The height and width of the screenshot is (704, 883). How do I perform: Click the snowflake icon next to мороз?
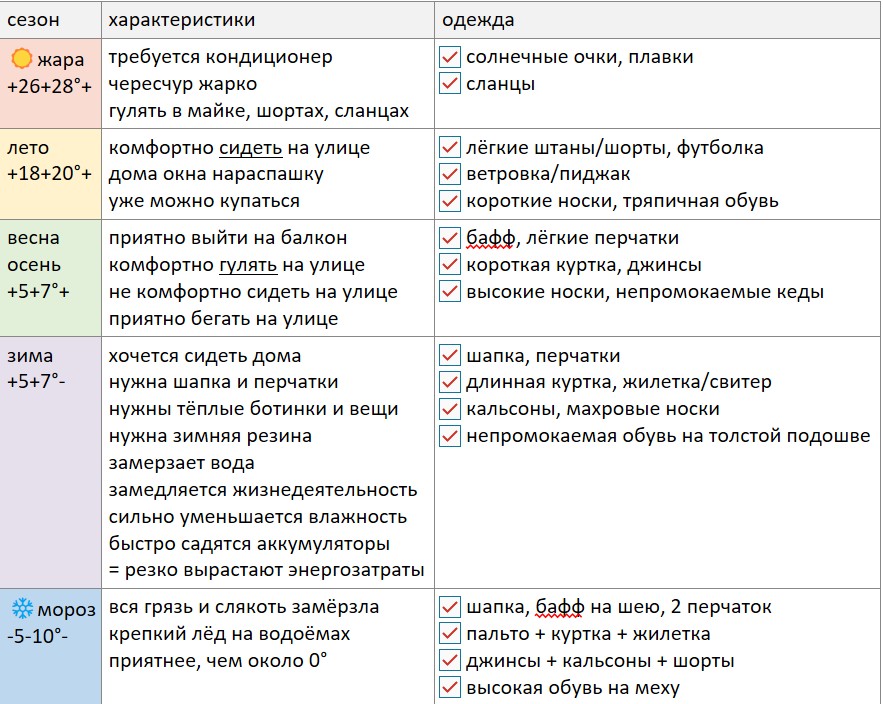[x=22, y=608]
